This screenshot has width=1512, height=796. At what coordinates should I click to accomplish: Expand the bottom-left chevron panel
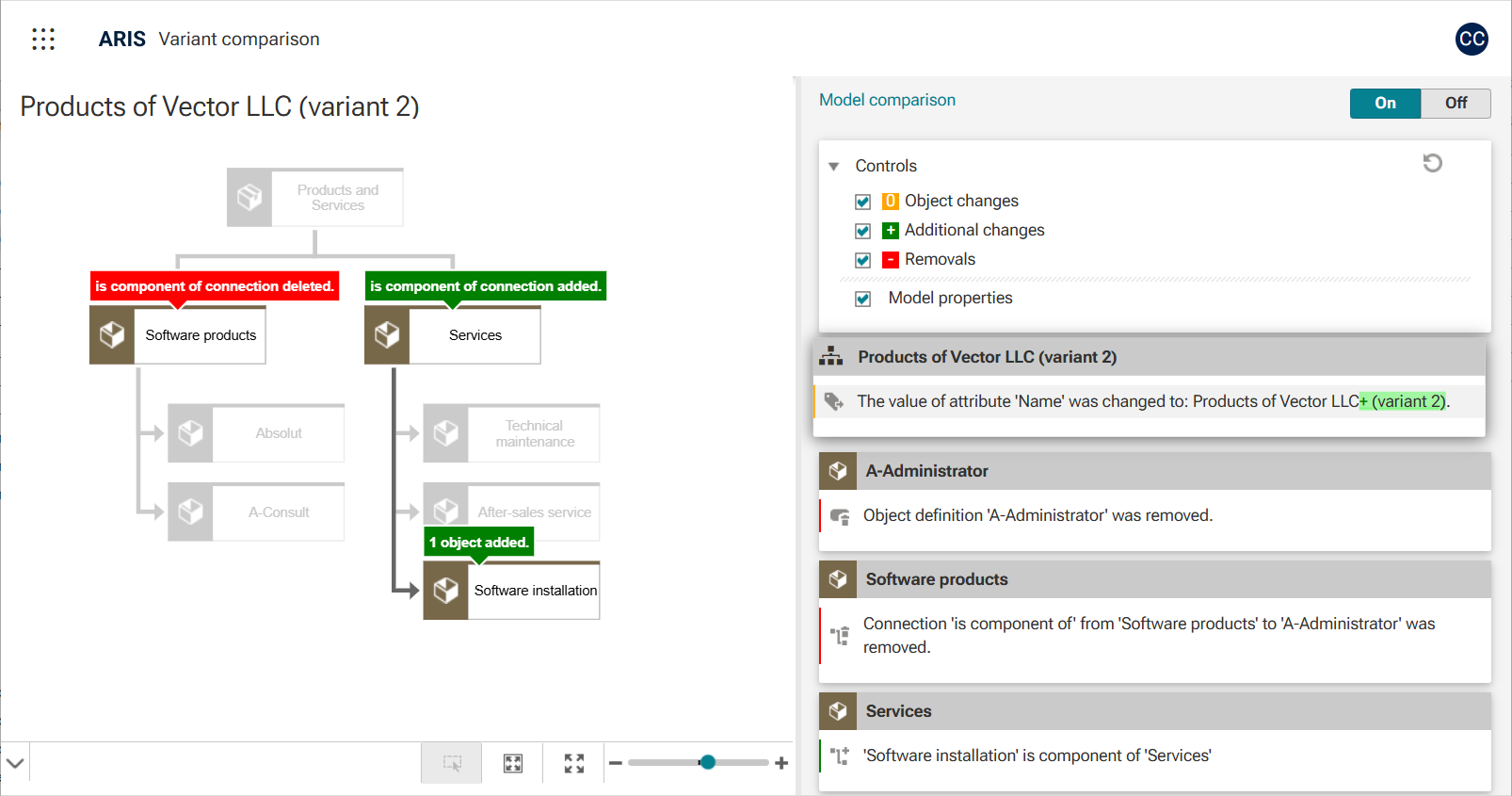pos(15,762)
